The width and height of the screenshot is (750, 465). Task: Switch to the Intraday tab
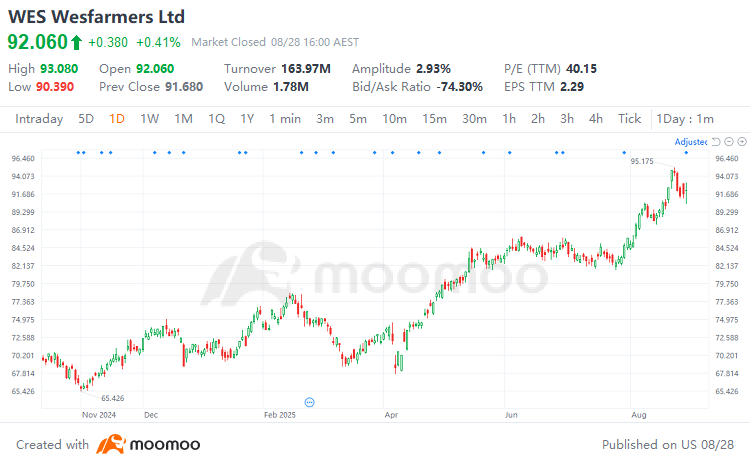pyautogui.click(x=39, y=119)
